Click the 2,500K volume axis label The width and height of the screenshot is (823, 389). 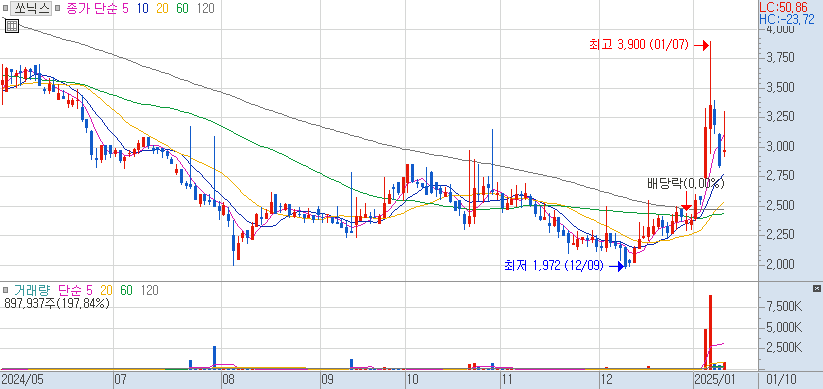pos(784,348)
